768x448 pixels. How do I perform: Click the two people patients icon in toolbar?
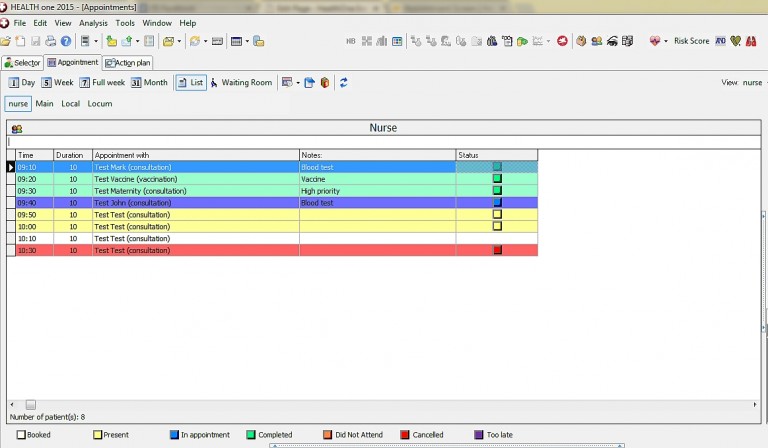[597, 41]
